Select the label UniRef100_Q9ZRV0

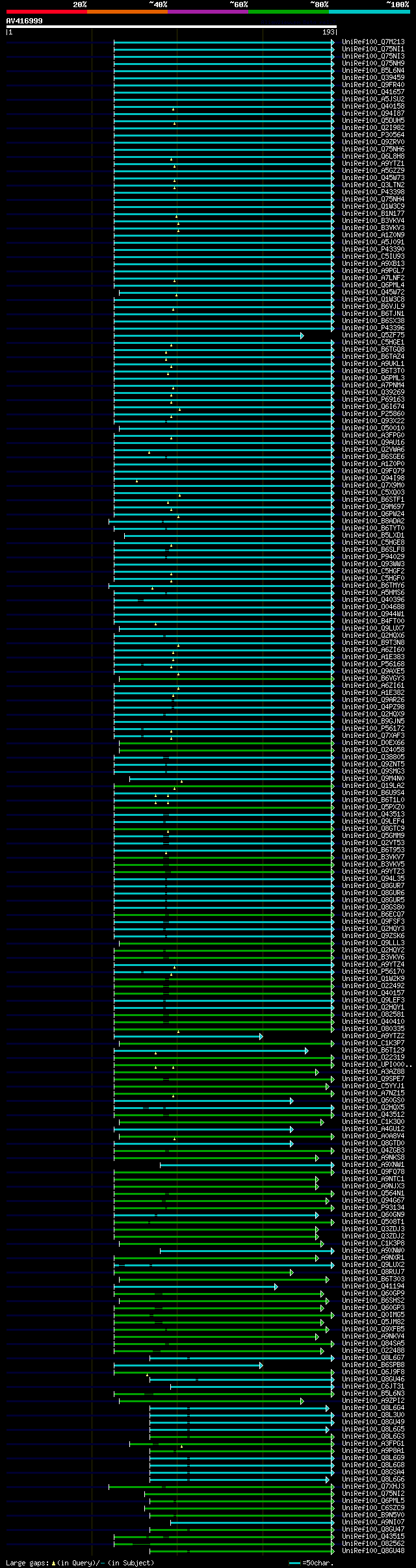point(373,142)
